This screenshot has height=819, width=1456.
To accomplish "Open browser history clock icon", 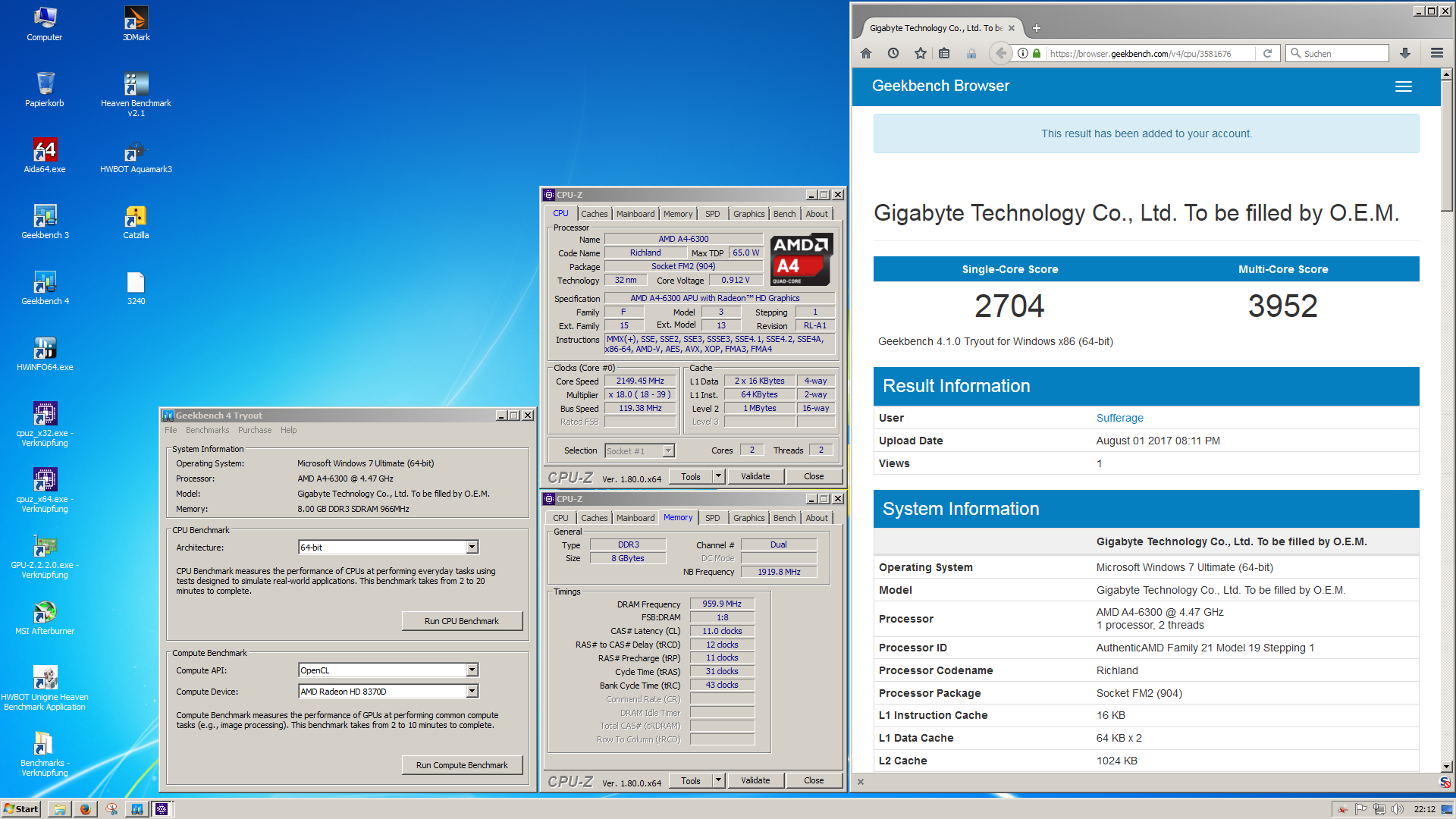I will (893, 53).
